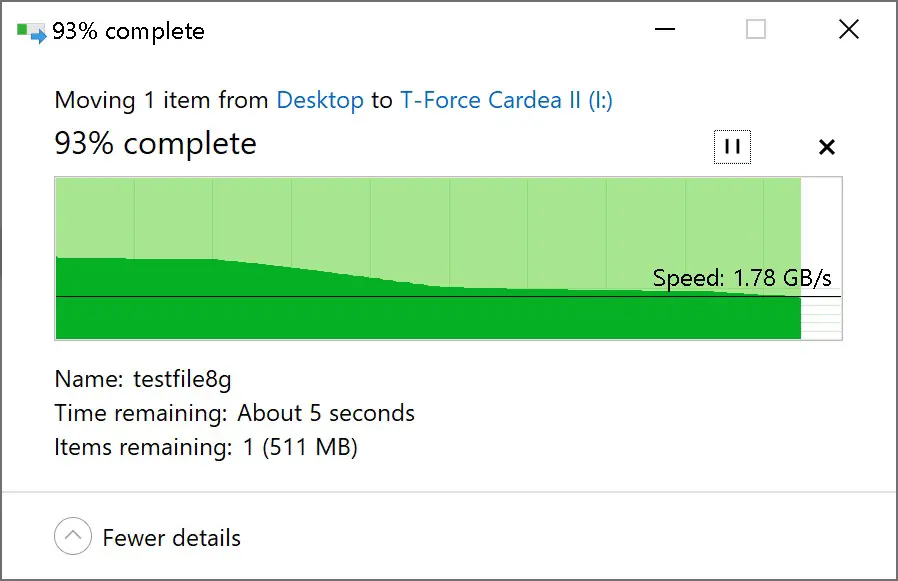
Task: Click the Fewer details label
Action: pyautogui.click(x=171, y=538)
